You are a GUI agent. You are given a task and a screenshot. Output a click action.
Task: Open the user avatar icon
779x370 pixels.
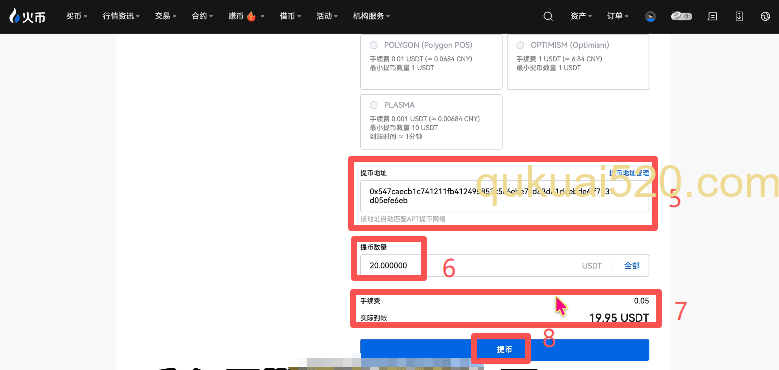pos(650,16)
